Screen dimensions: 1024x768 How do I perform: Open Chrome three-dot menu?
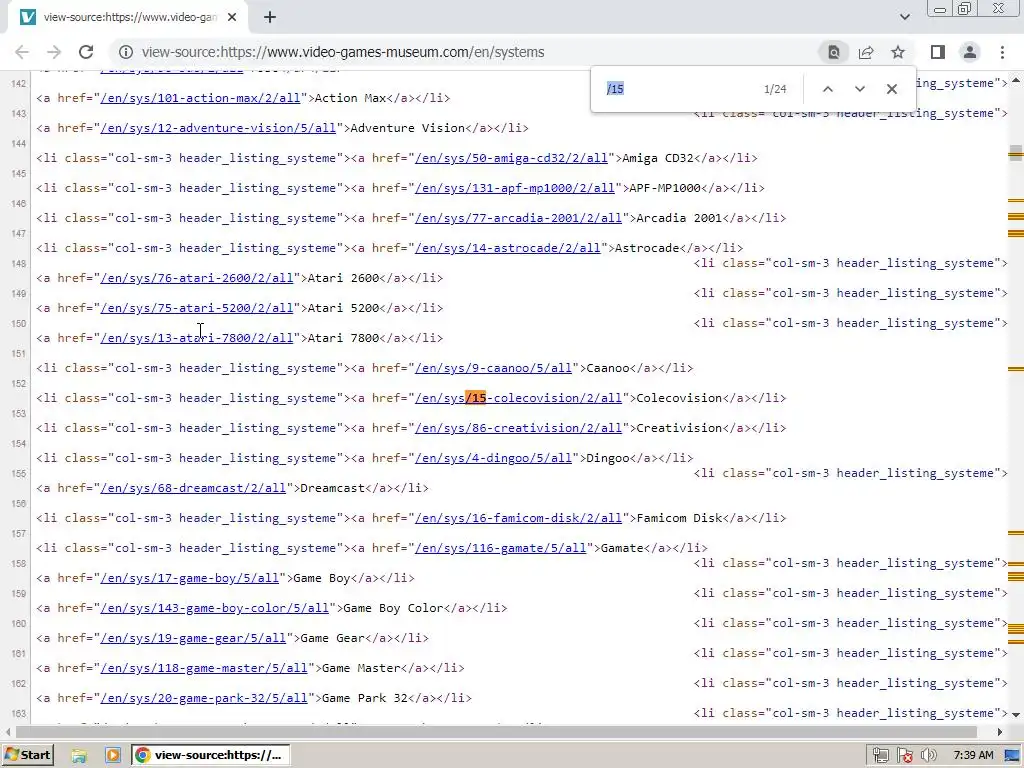point(1002,52)
